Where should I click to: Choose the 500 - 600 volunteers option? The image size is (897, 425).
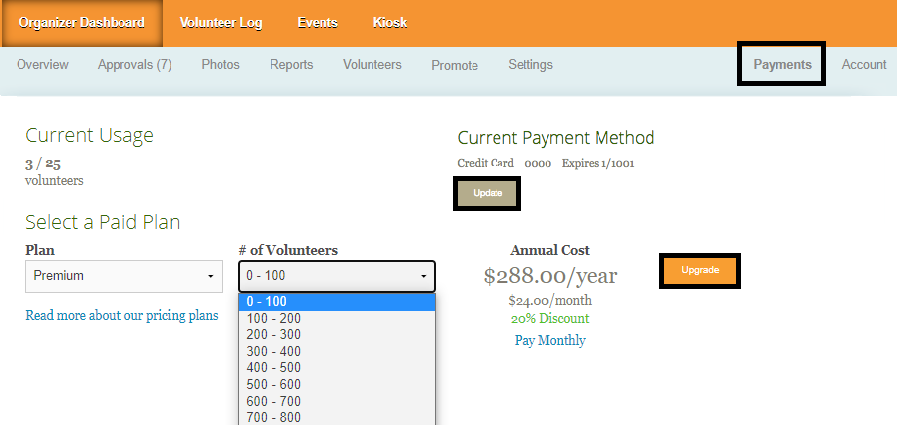pos(337,384)
